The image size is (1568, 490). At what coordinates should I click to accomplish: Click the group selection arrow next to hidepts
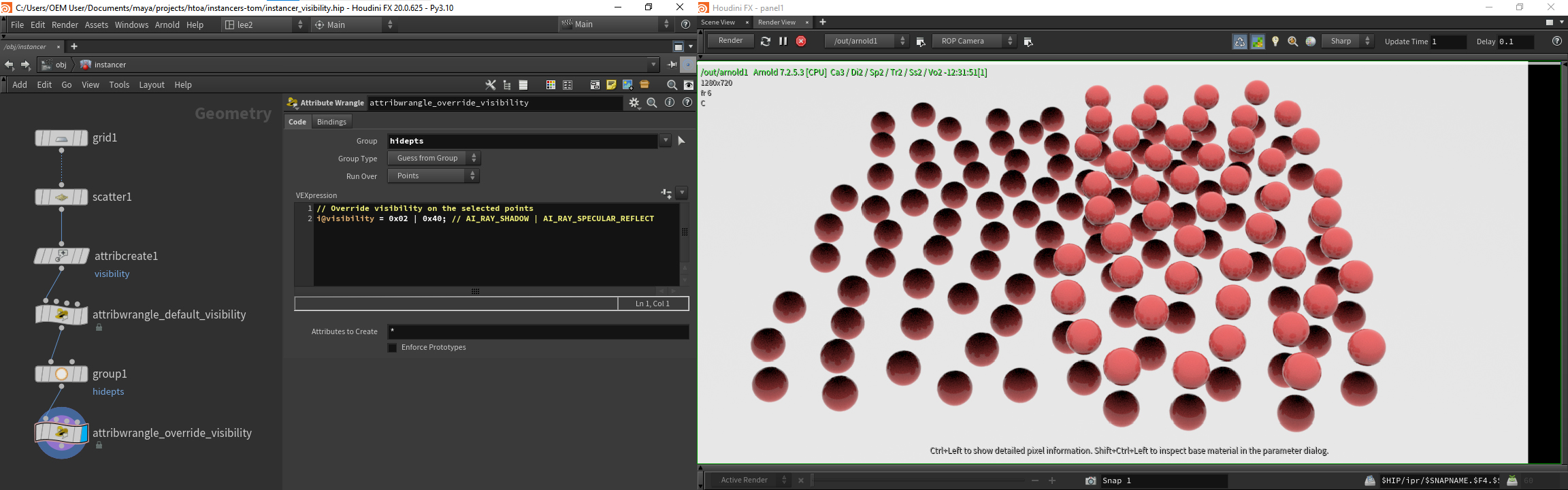tap(681, 141)
